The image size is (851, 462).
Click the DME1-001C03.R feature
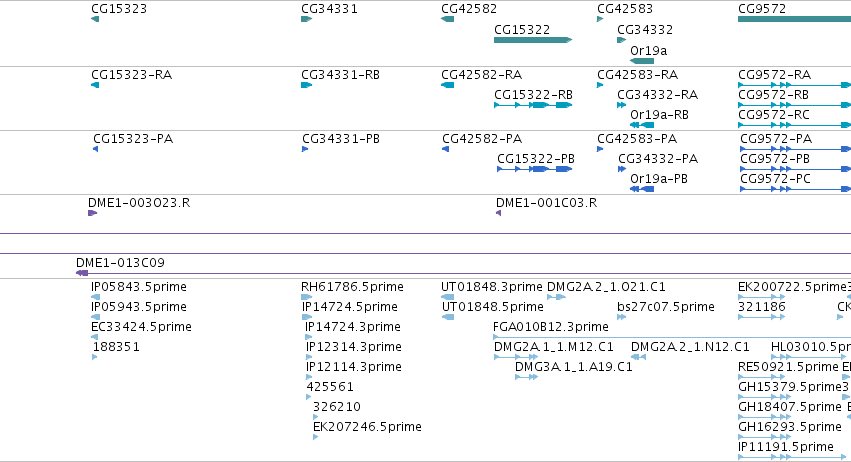[x=546, y=203]
